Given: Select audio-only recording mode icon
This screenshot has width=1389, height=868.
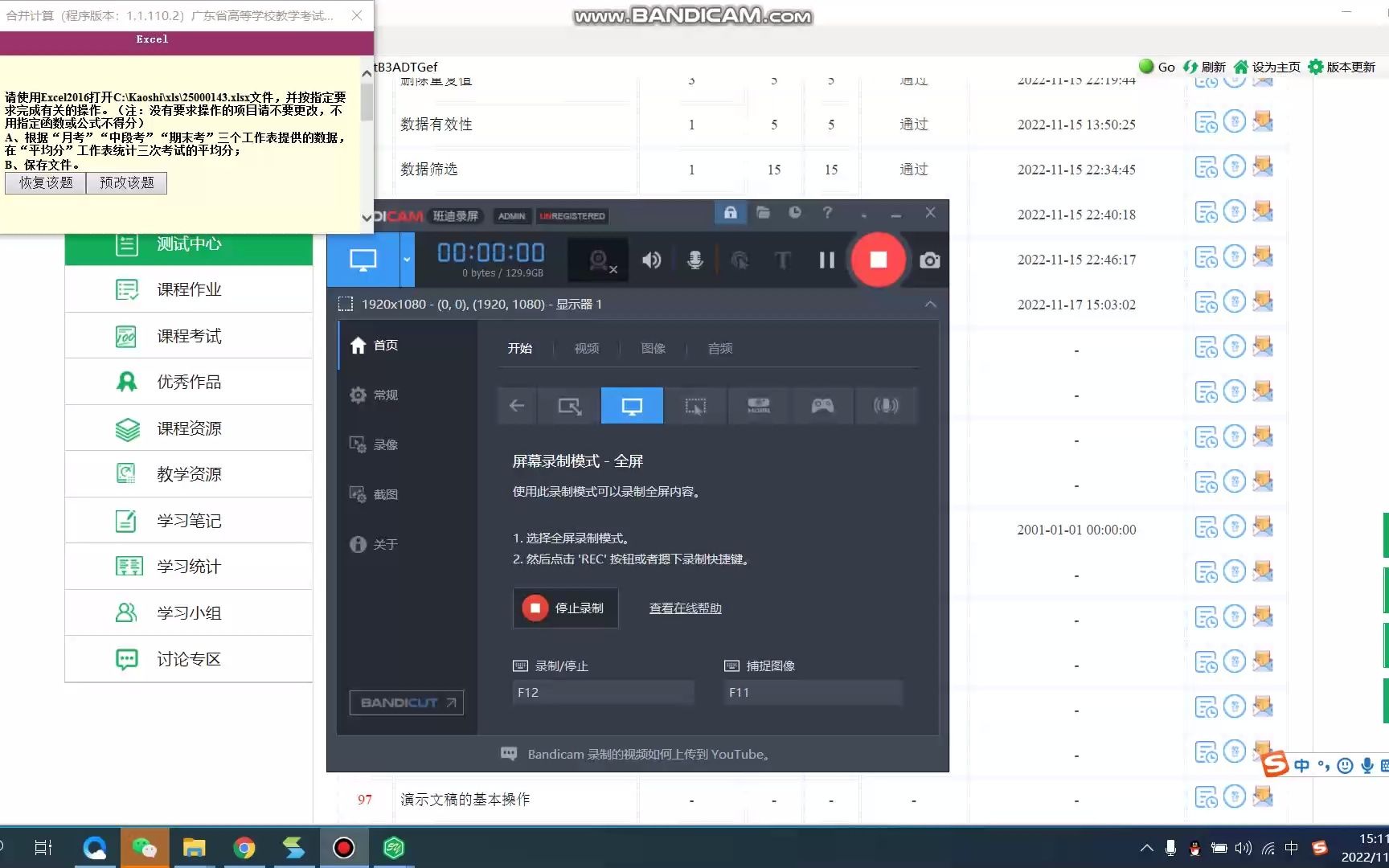Looking at the screenshot, I should pos(886,406).
